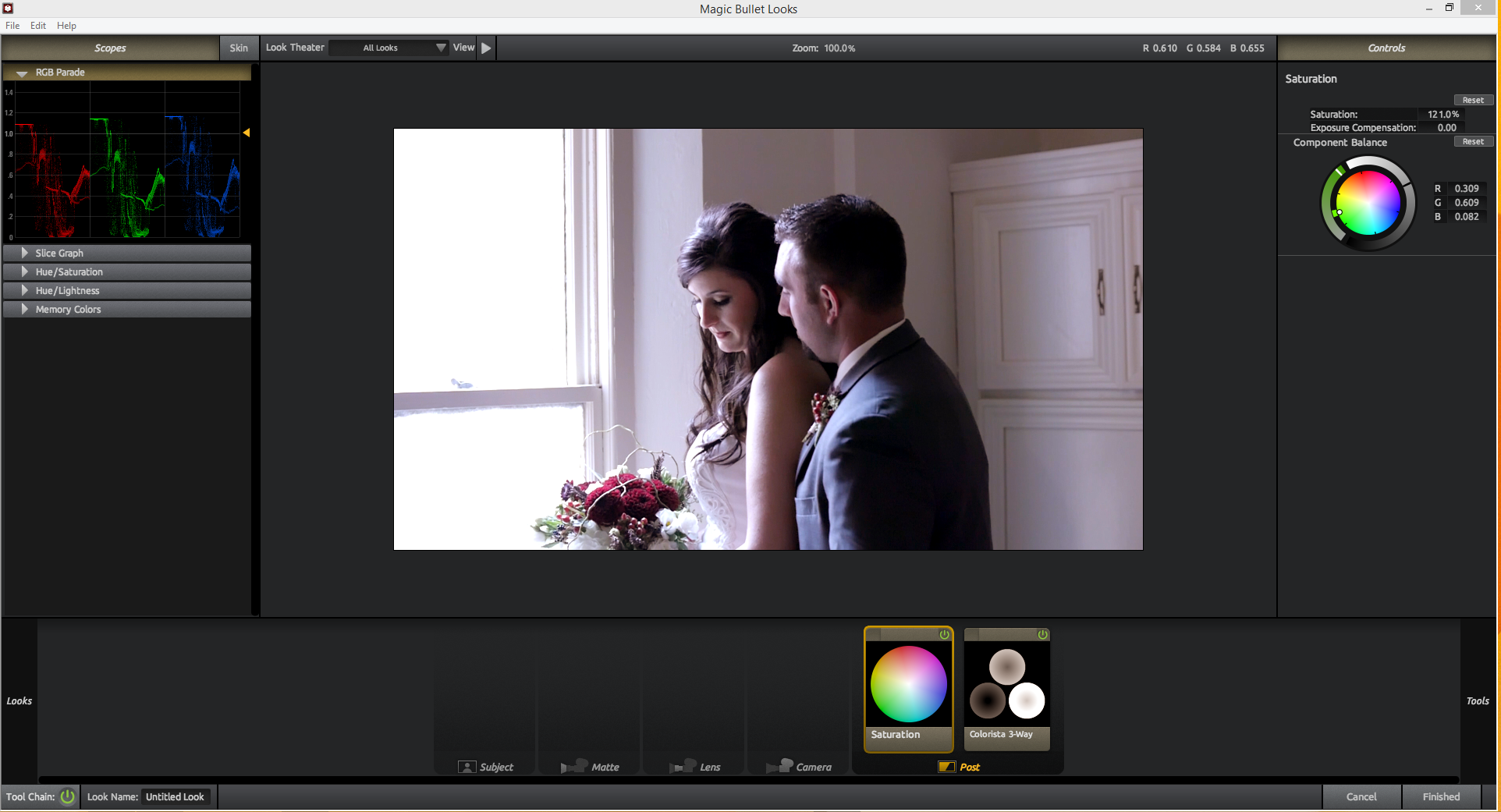
Task: Click the Magic Bullet Looks app icon
Action: 9,9
